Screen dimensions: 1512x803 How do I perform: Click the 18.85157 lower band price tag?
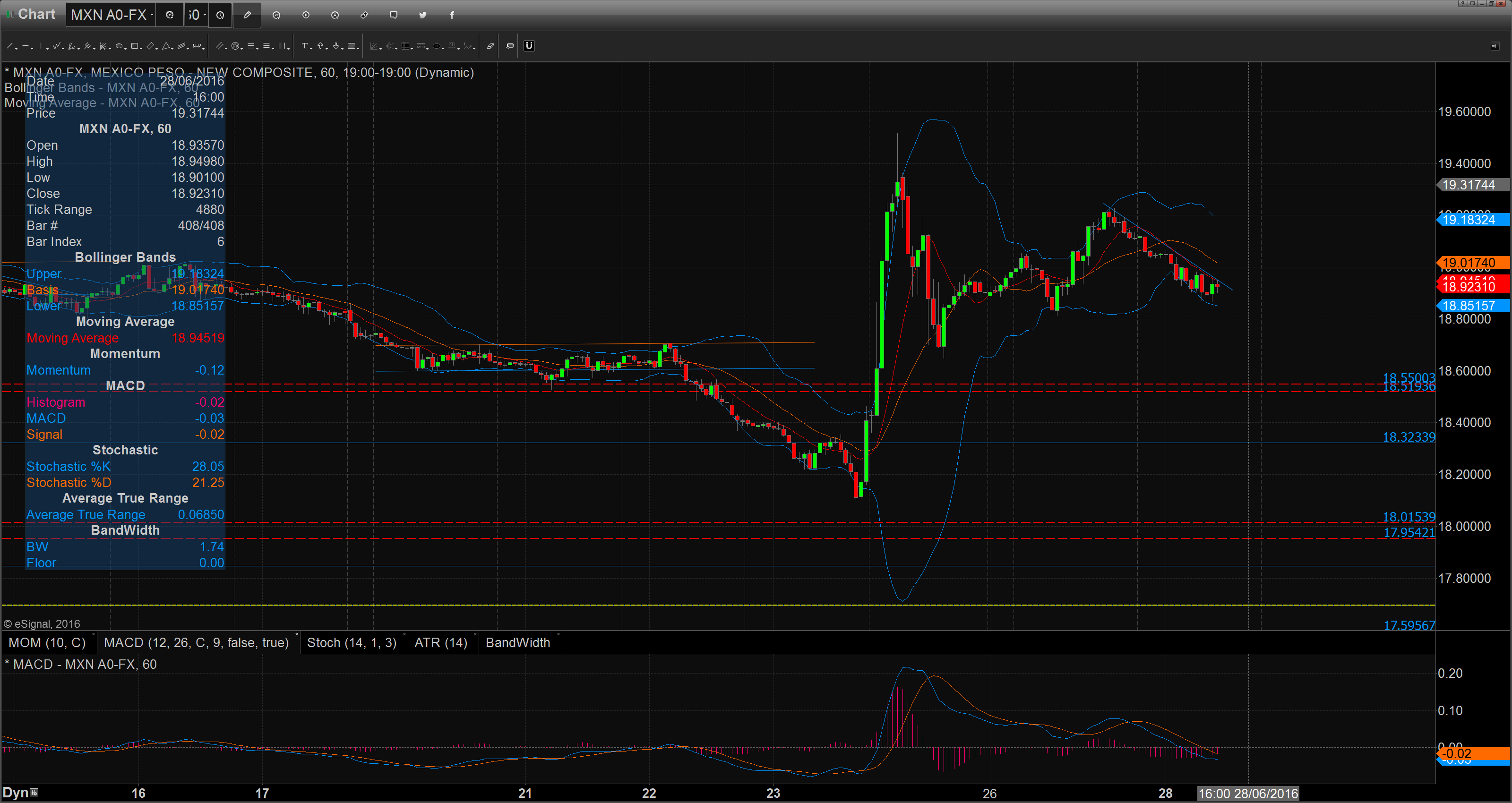coord(1473,306)
